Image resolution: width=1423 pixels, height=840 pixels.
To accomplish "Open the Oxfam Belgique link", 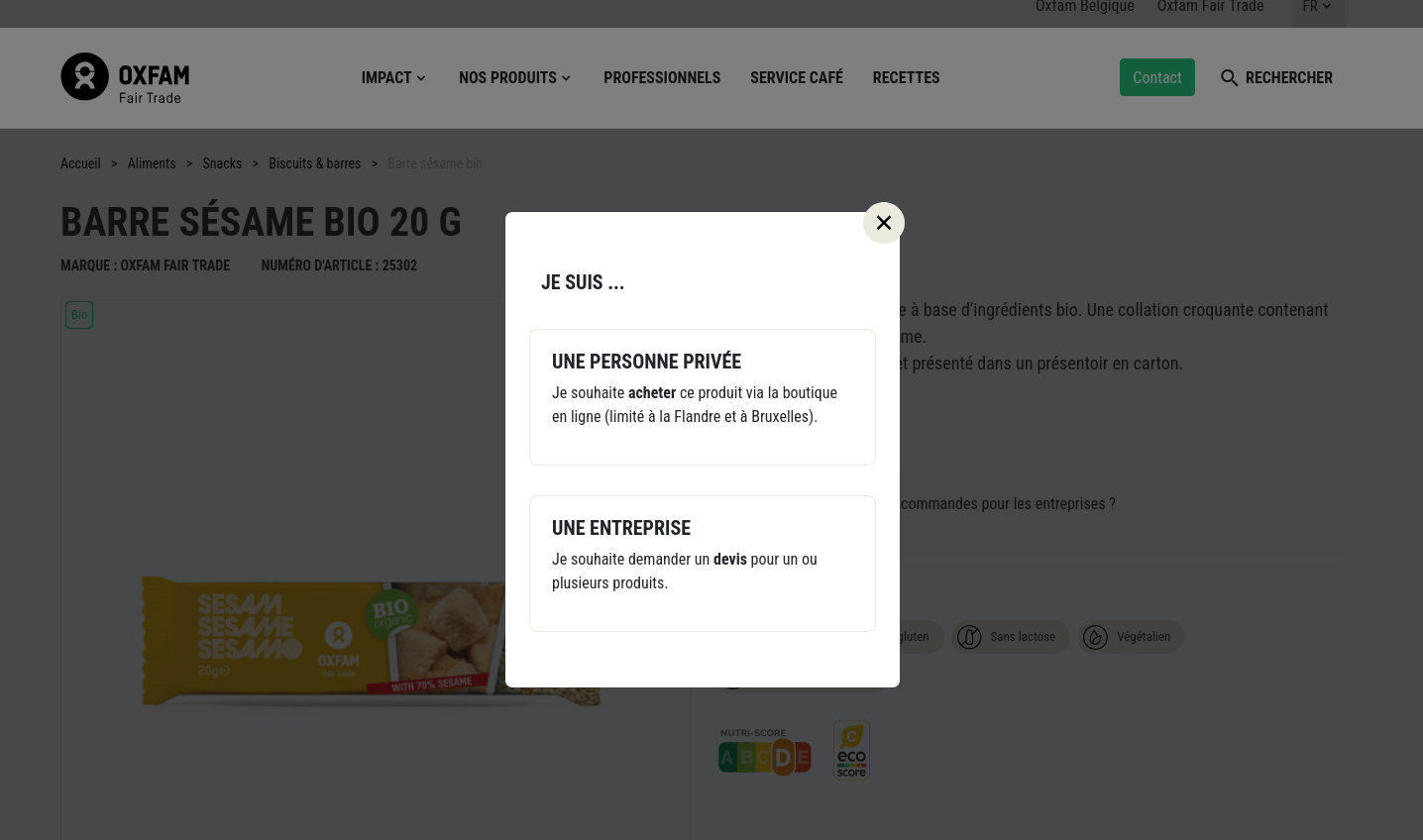I will pos(1084,8).
